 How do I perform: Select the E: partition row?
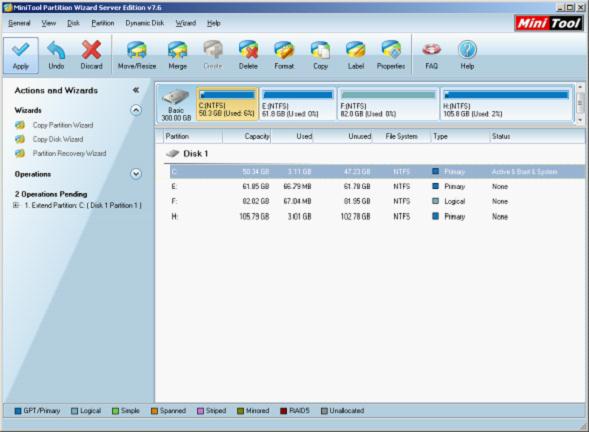coord(377,186)
